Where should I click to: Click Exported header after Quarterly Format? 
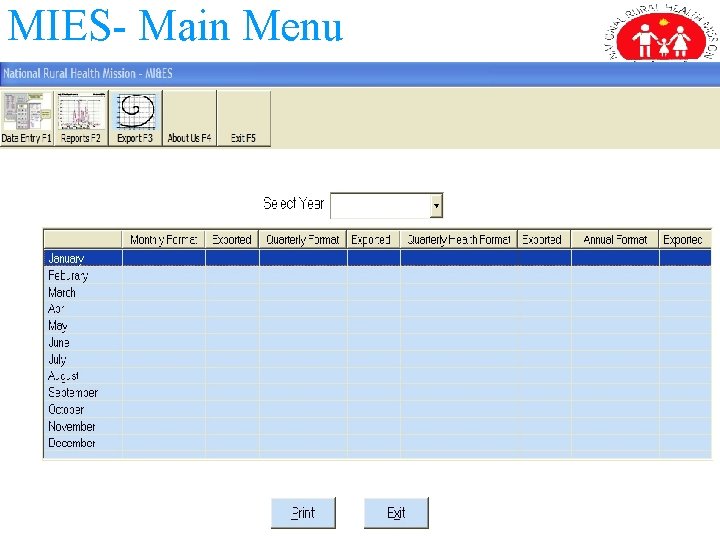(373, 239)
